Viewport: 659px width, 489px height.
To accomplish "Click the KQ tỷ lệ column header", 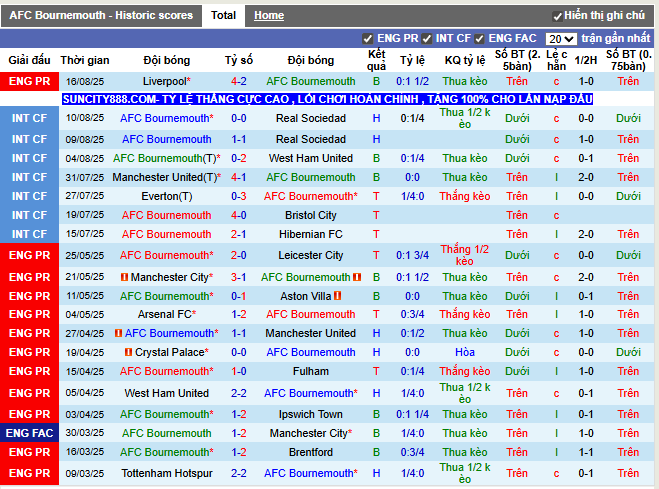I will [x=465, y=60].
